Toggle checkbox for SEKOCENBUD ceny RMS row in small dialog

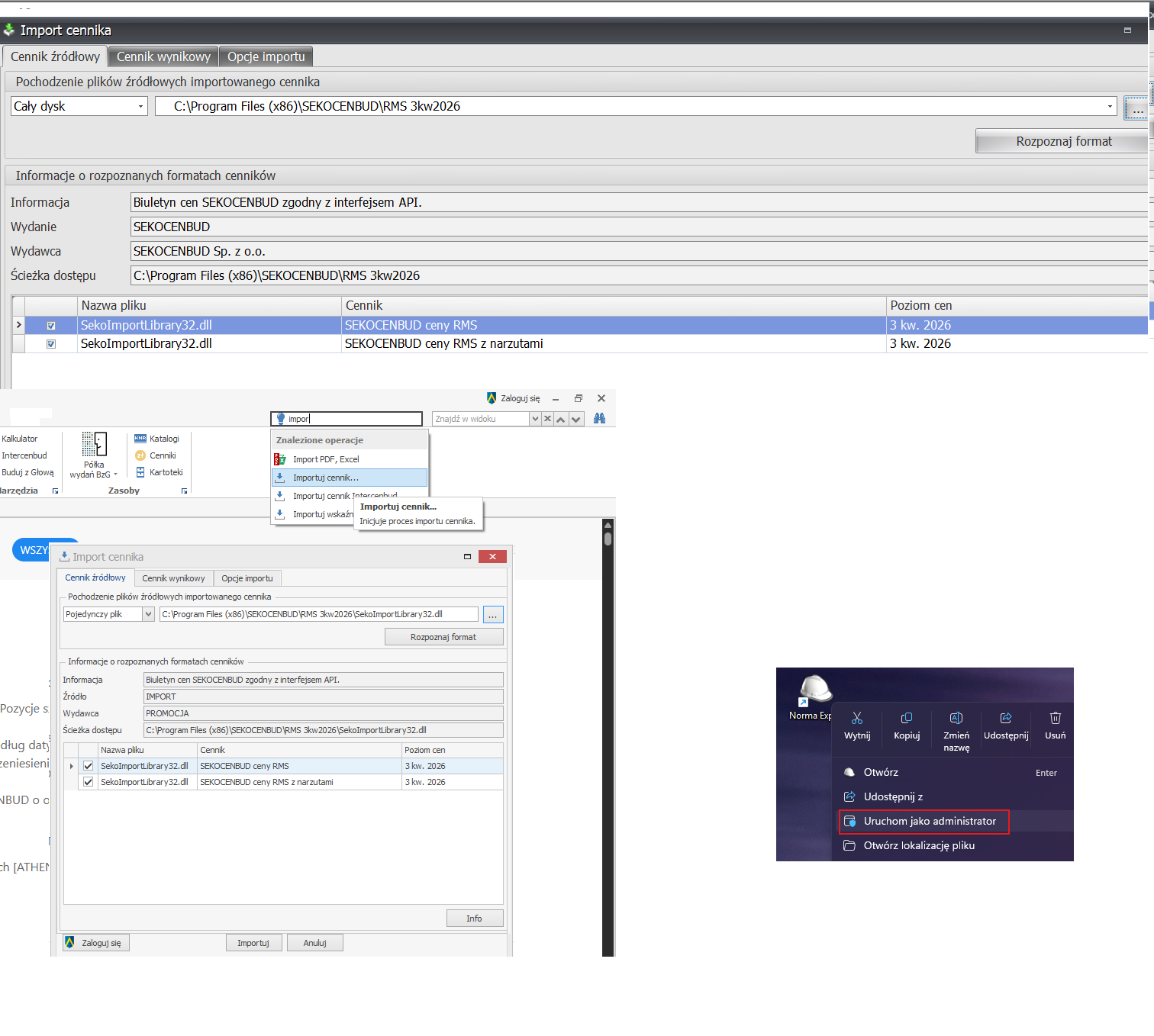point(88,766)
